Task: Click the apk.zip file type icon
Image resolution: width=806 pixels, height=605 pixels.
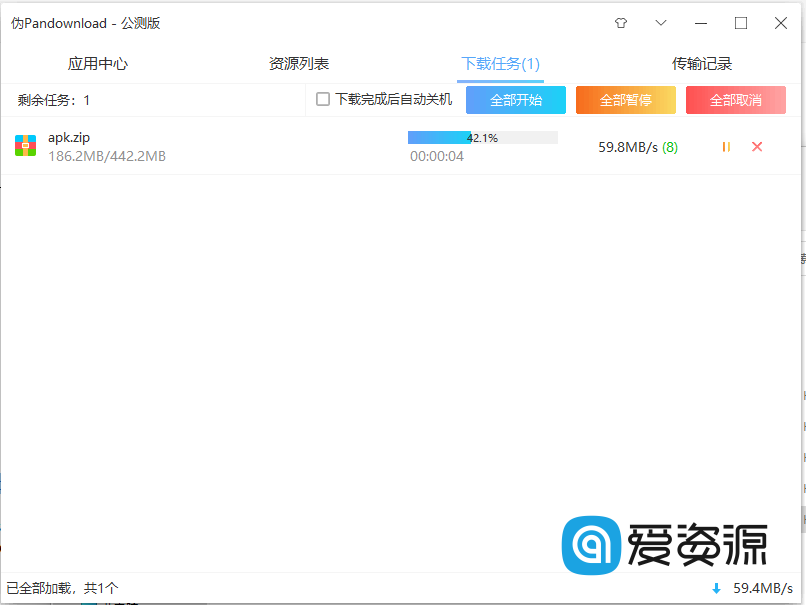Action: (25, 145)
